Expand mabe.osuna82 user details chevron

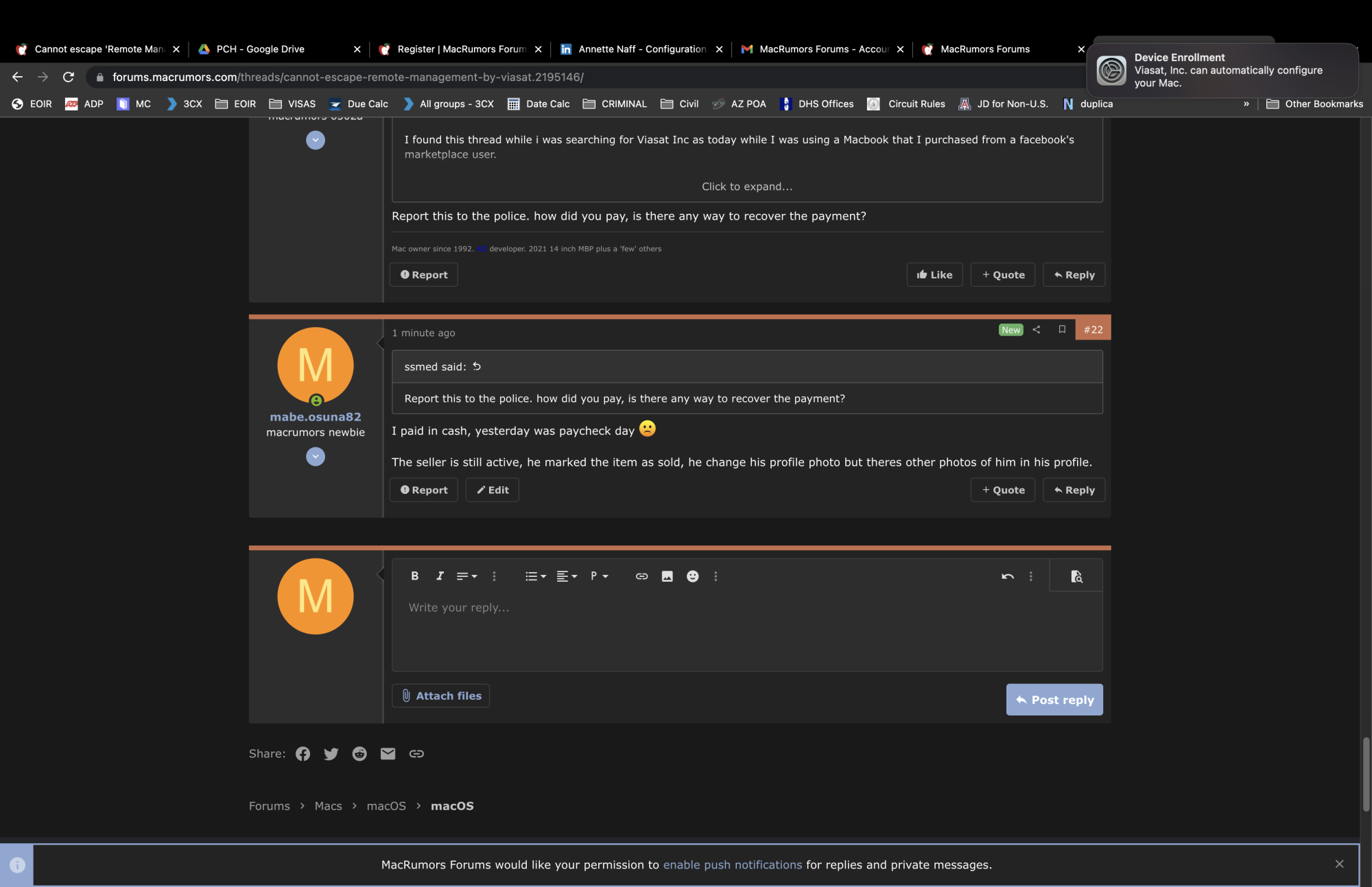pos(316,457)
